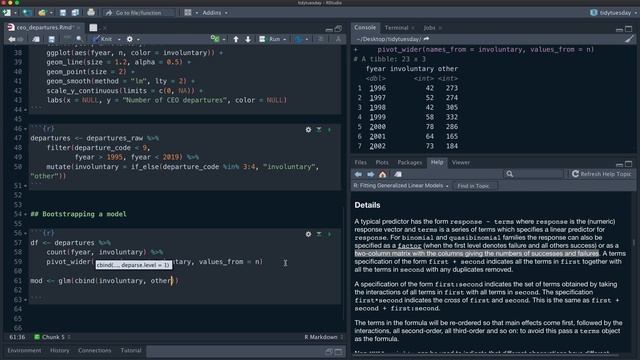
Task: Open the Run dropdown arrow
Action: click(284, 39)
